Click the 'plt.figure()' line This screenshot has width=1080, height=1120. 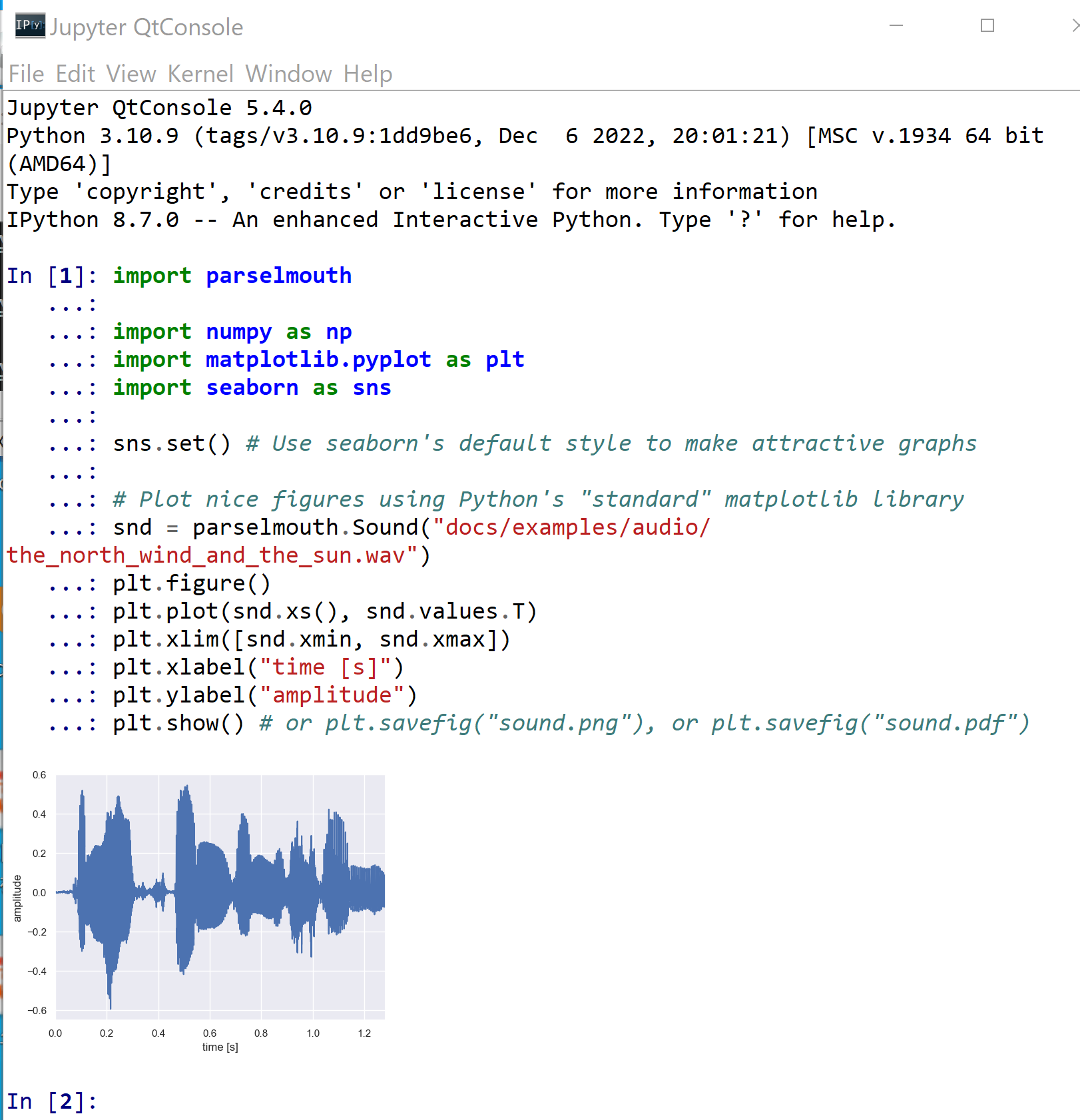[x=192, y=583]
